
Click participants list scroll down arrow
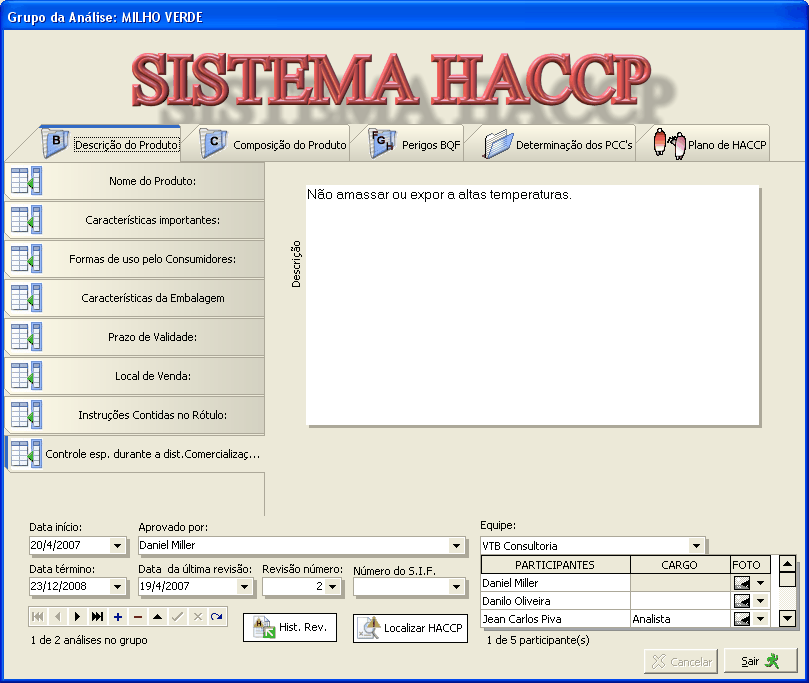(x=787, y=617)
